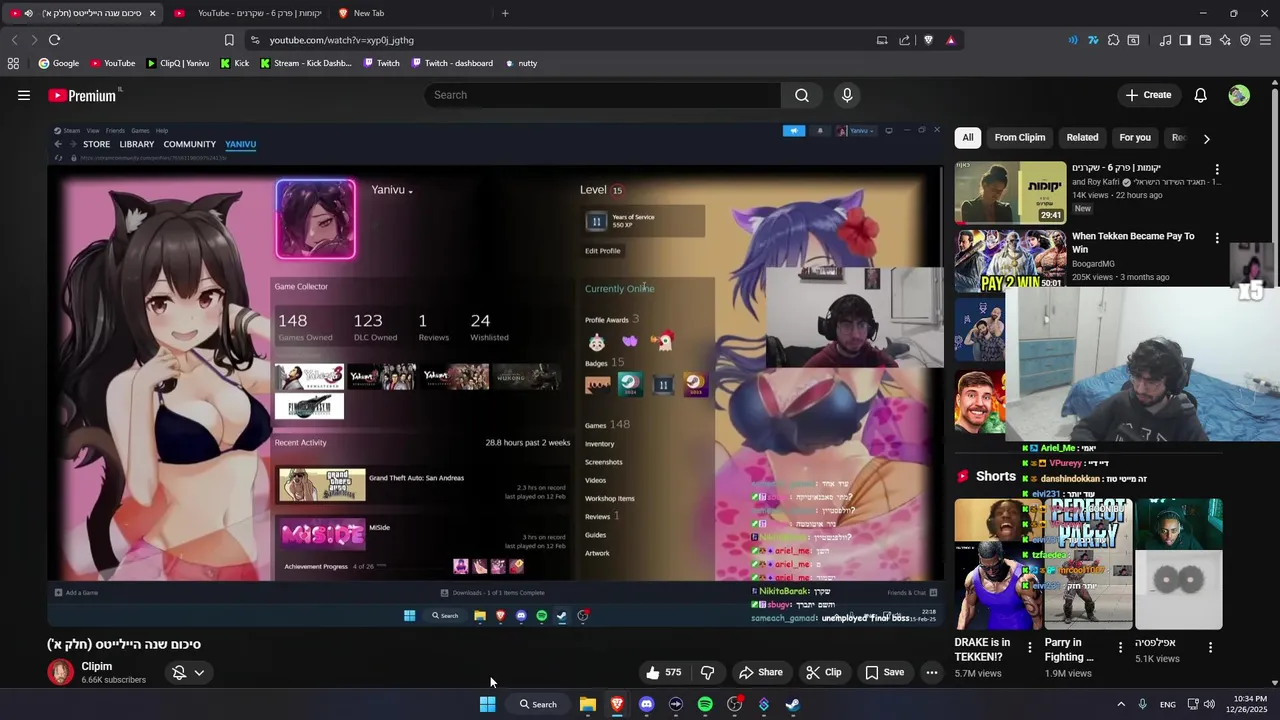This screenshot has height=720, width=1280.
Task: Open the Google bookmark
Action: point(59,63)
